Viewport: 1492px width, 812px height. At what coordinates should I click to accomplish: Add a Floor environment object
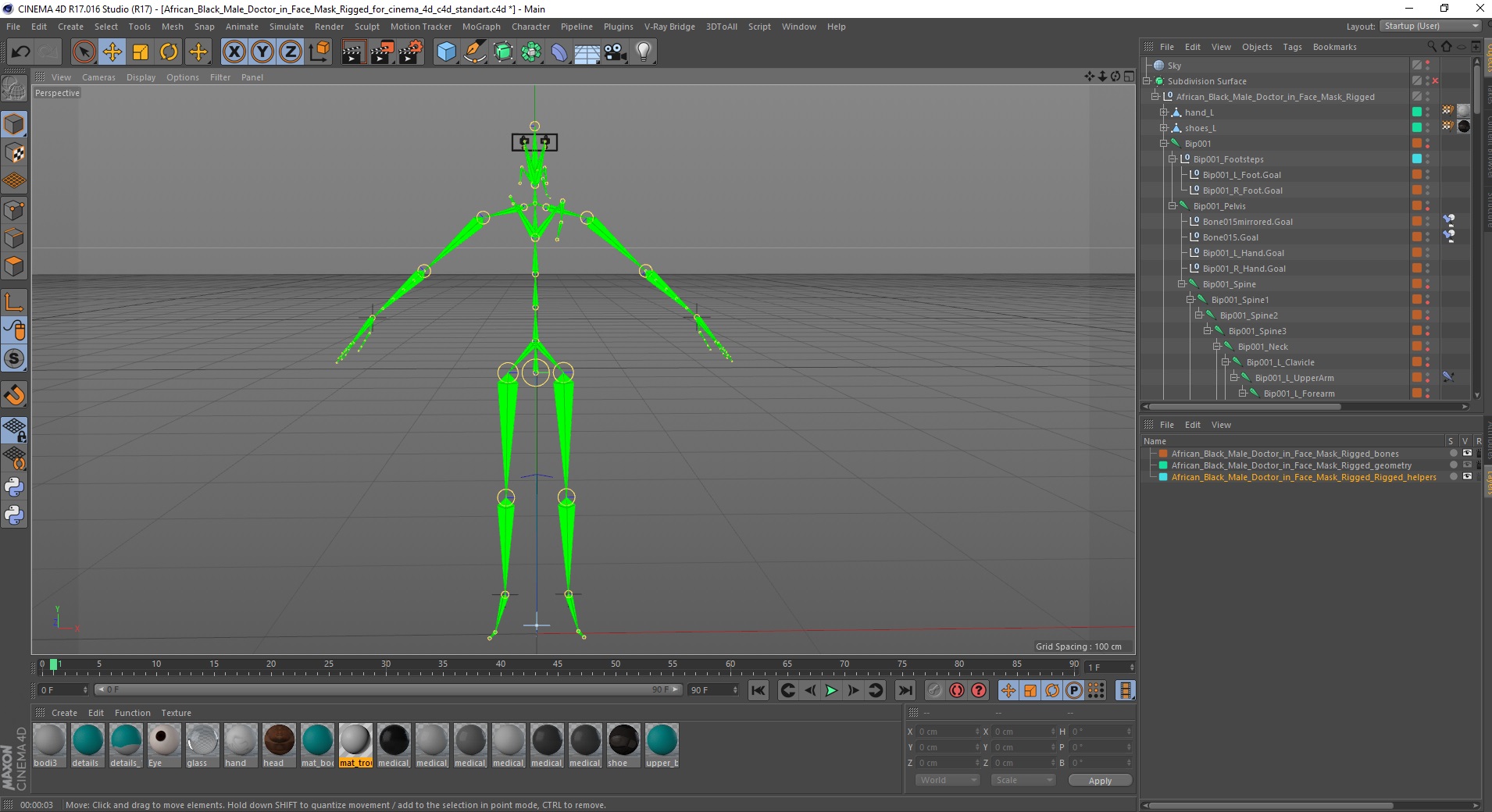point(587,52)
